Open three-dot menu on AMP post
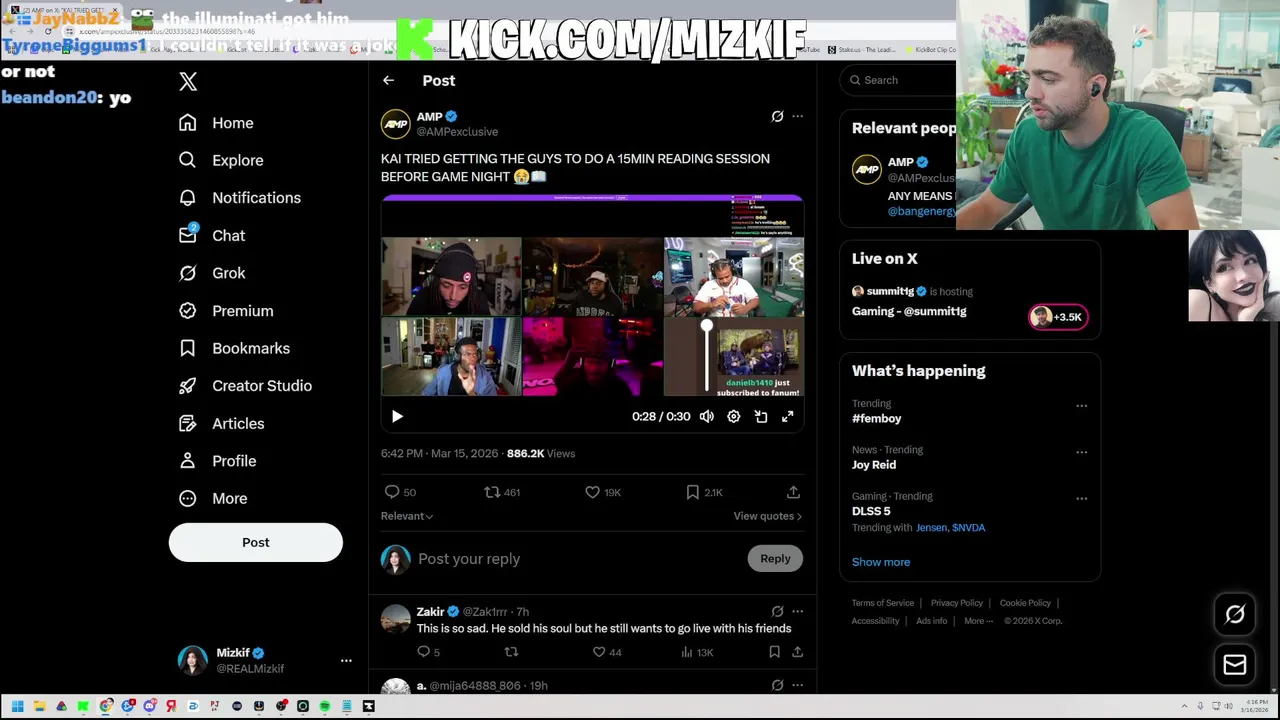 pyautogui.click(x=797, y=117)
